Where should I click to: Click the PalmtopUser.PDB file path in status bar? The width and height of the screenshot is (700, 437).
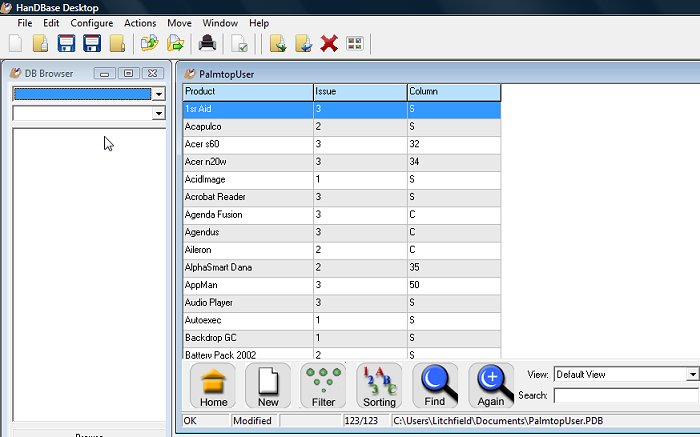click(x=498, y=421)
